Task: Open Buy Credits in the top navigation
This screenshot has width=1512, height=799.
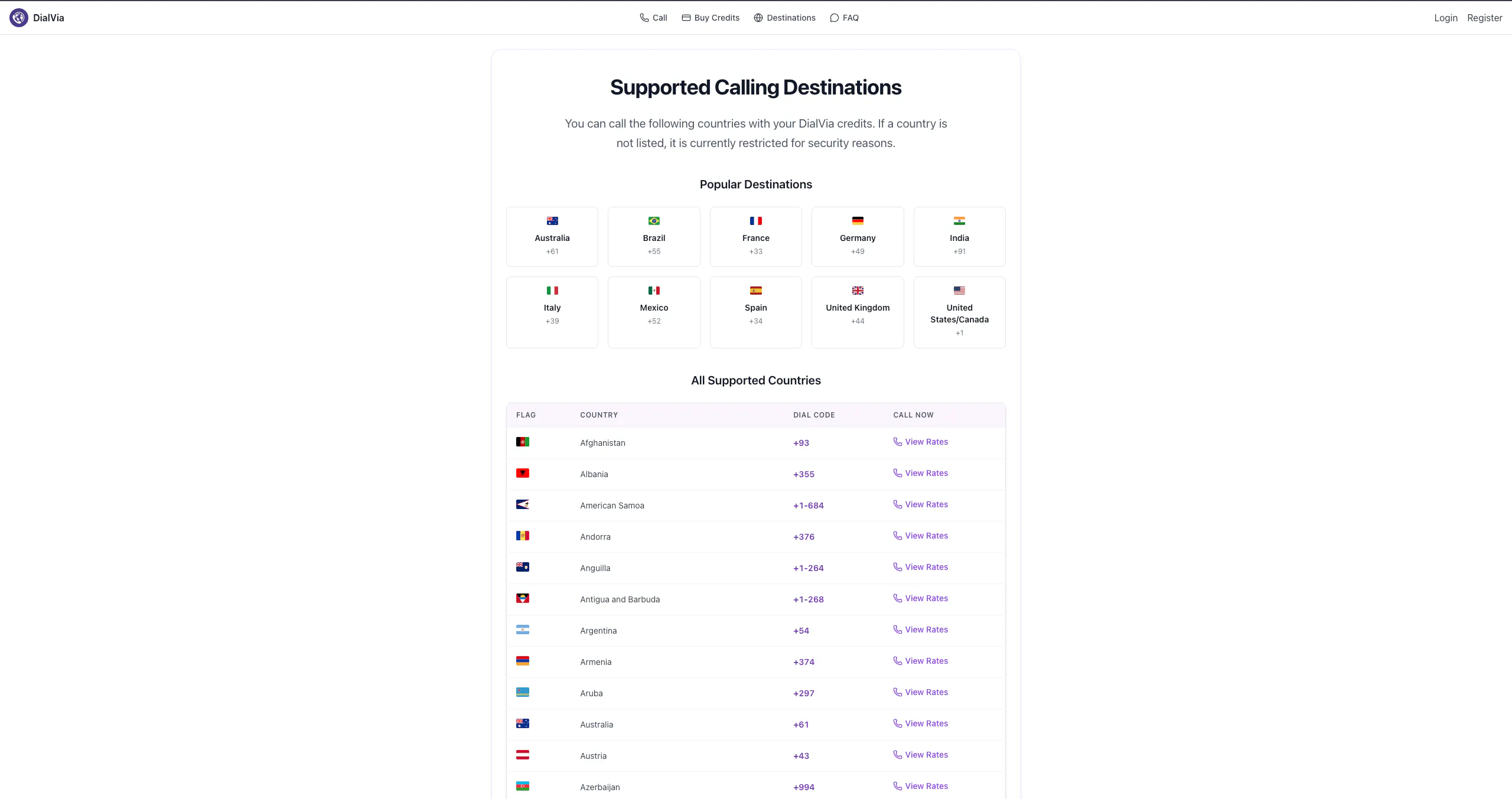Action: (x=711, y=18)
